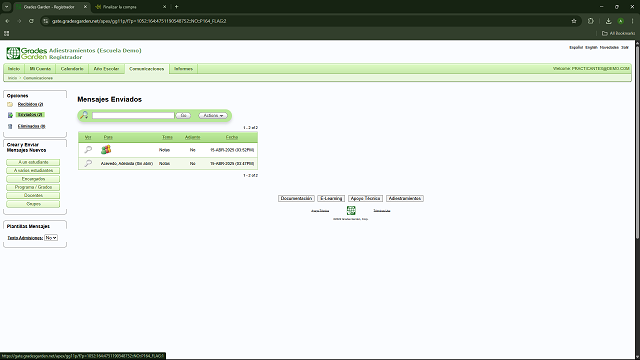640x360 pixels.
Task: Open the Calendario tab
Action: click(x=72, y=69)
